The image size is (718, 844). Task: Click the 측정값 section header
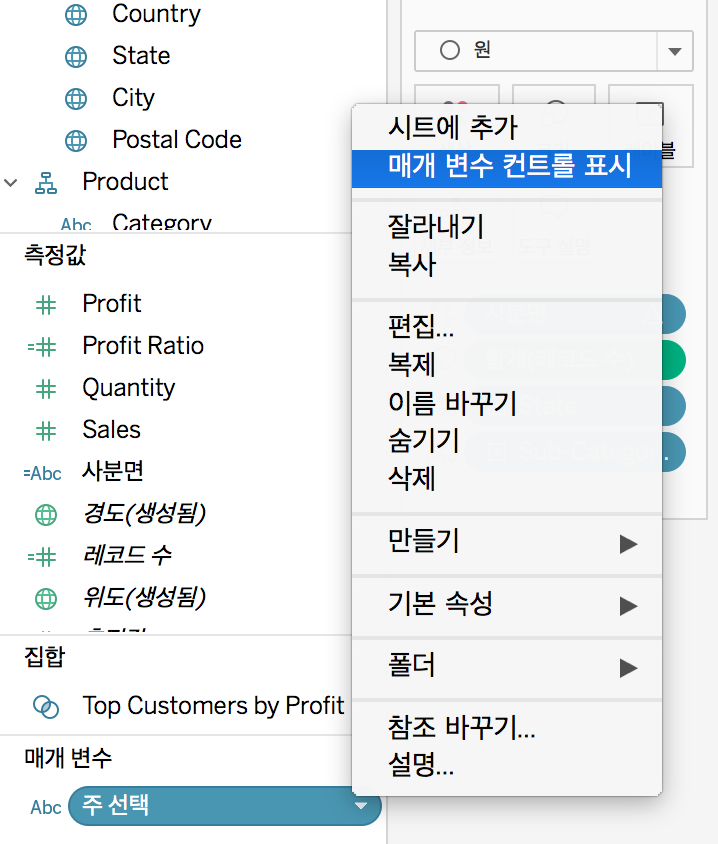(x=55, y=256)
